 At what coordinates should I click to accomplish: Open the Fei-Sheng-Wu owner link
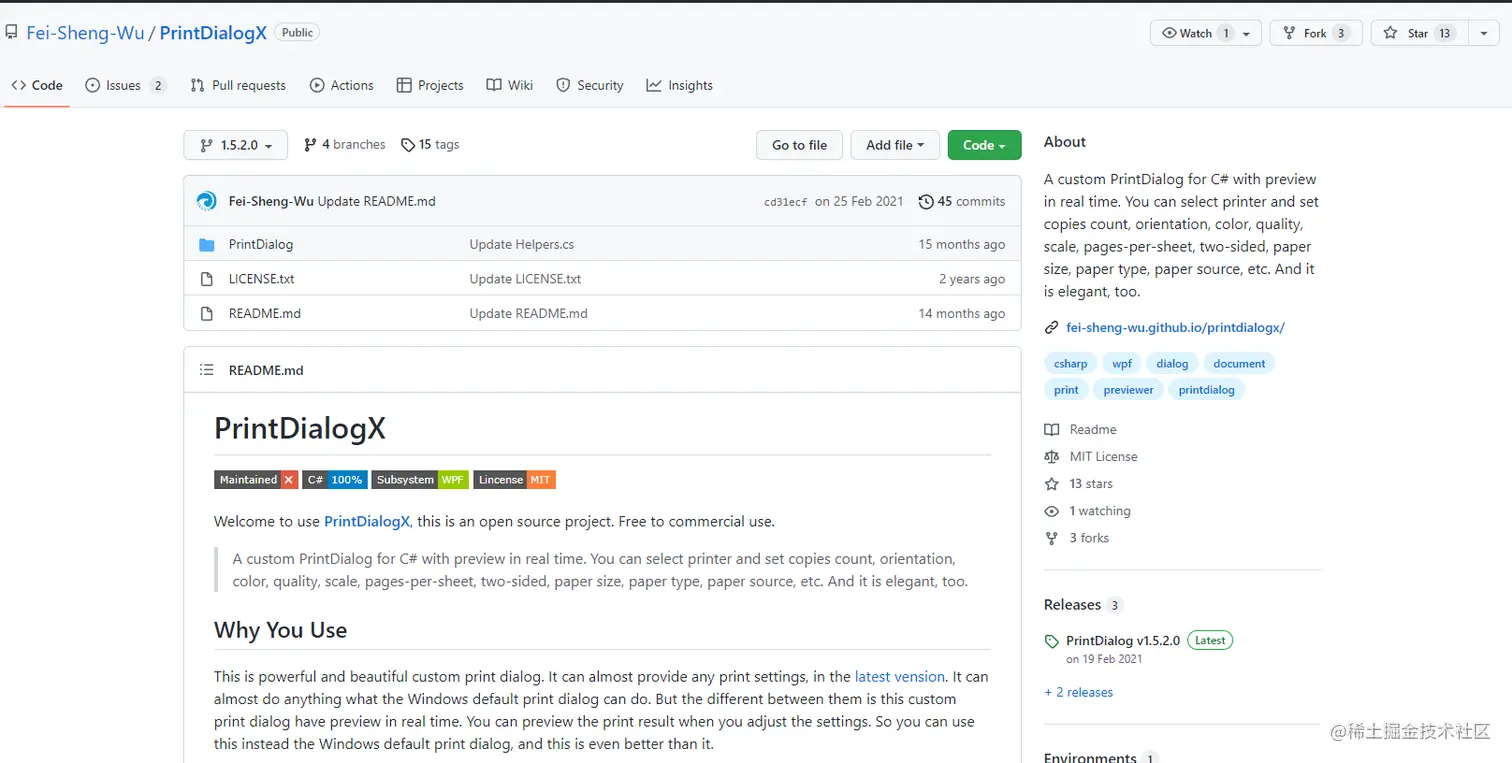[85, 33]
